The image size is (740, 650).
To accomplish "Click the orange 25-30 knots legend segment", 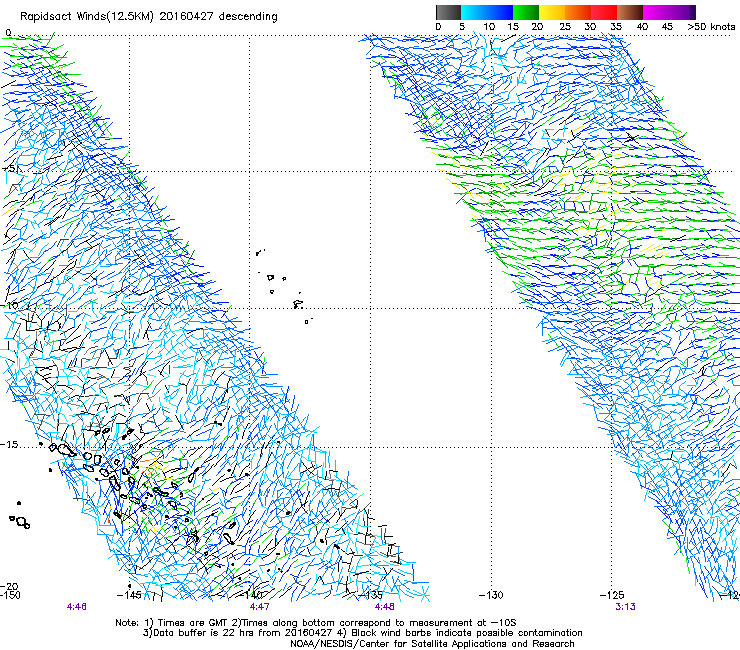I will click(x=578, y=12).
